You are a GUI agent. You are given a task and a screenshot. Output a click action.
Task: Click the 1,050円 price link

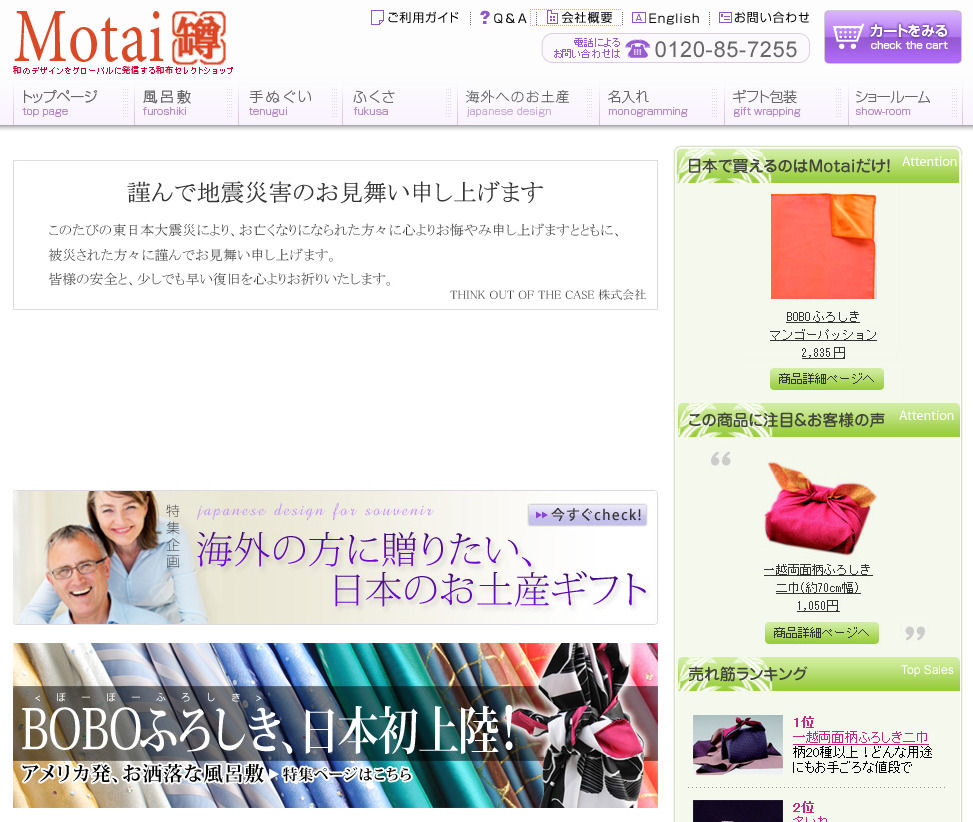pyautogui.click(x=818, y=605)
